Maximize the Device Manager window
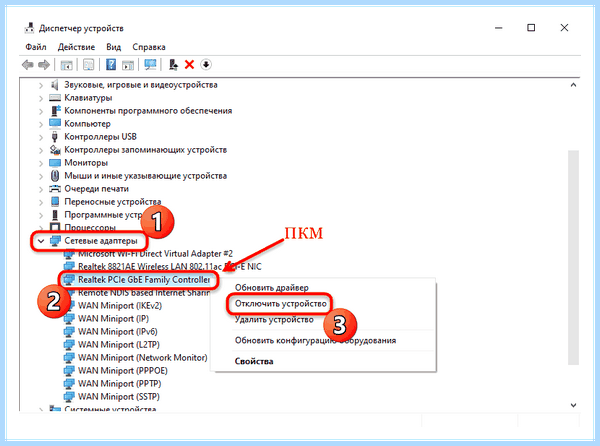 531,28
